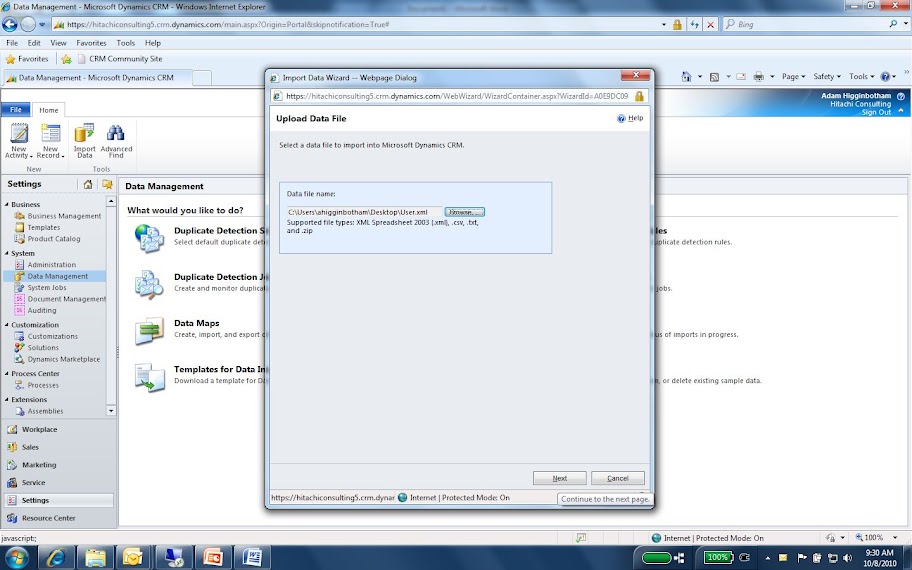Open the Safety dropdown in IE toolbar
The height and width of the screenshot is (570, 912).
coord(826,77)
